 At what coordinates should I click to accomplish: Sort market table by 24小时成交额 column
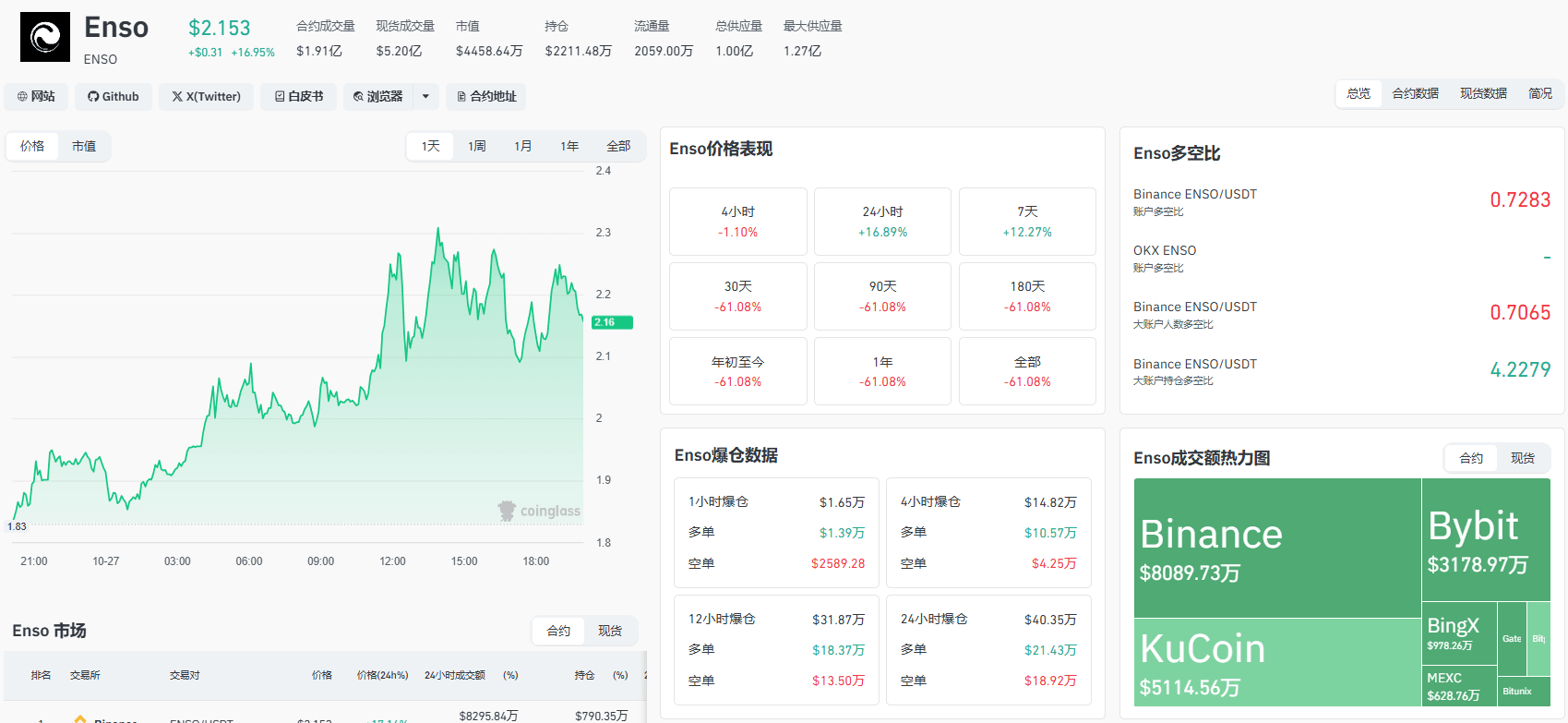[x=455, y=675]
